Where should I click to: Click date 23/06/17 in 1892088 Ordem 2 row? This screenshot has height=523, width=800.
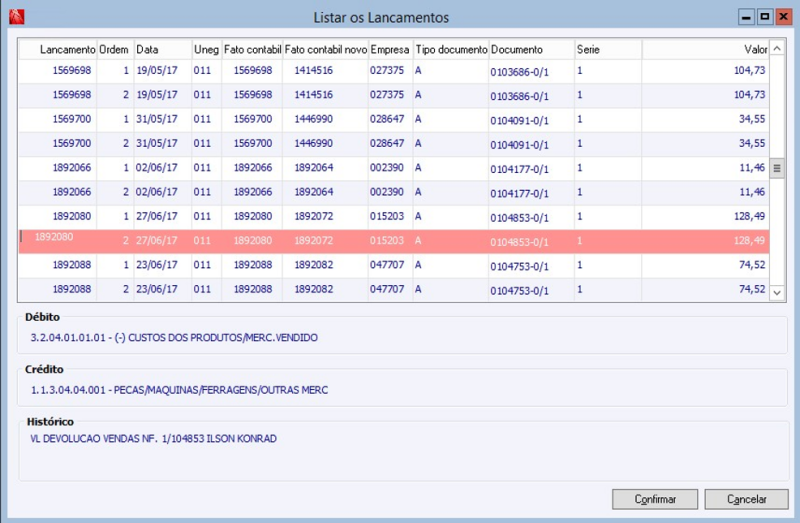point(157,289)
